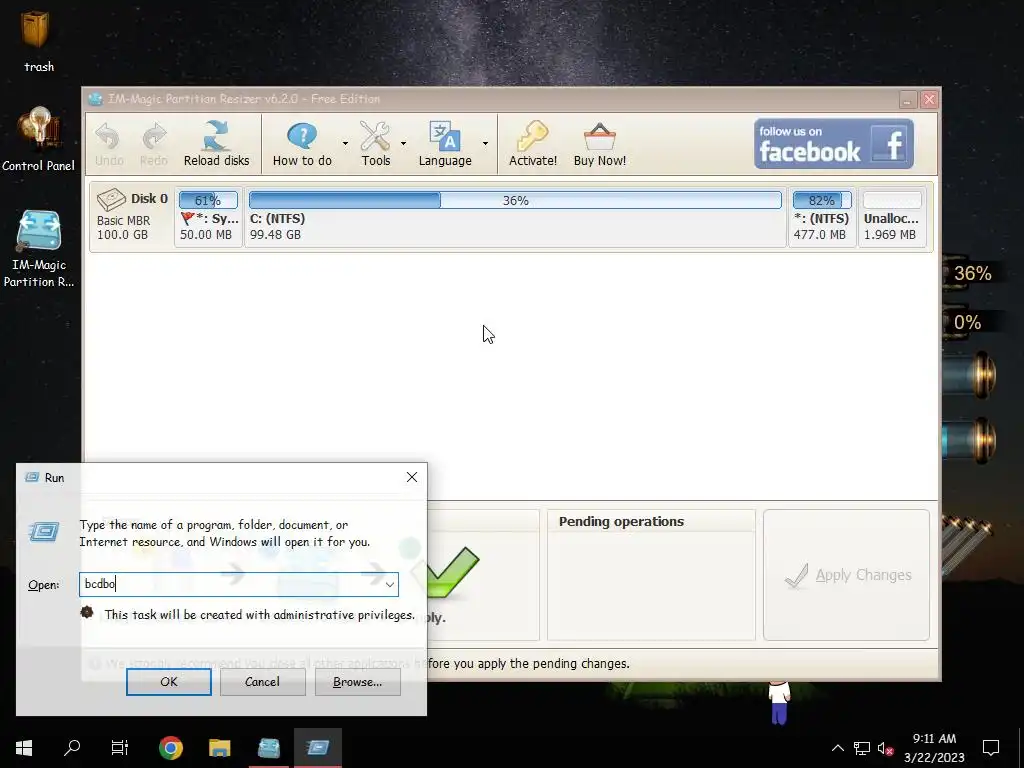Focus the Open text field in Run

point(231,584)
